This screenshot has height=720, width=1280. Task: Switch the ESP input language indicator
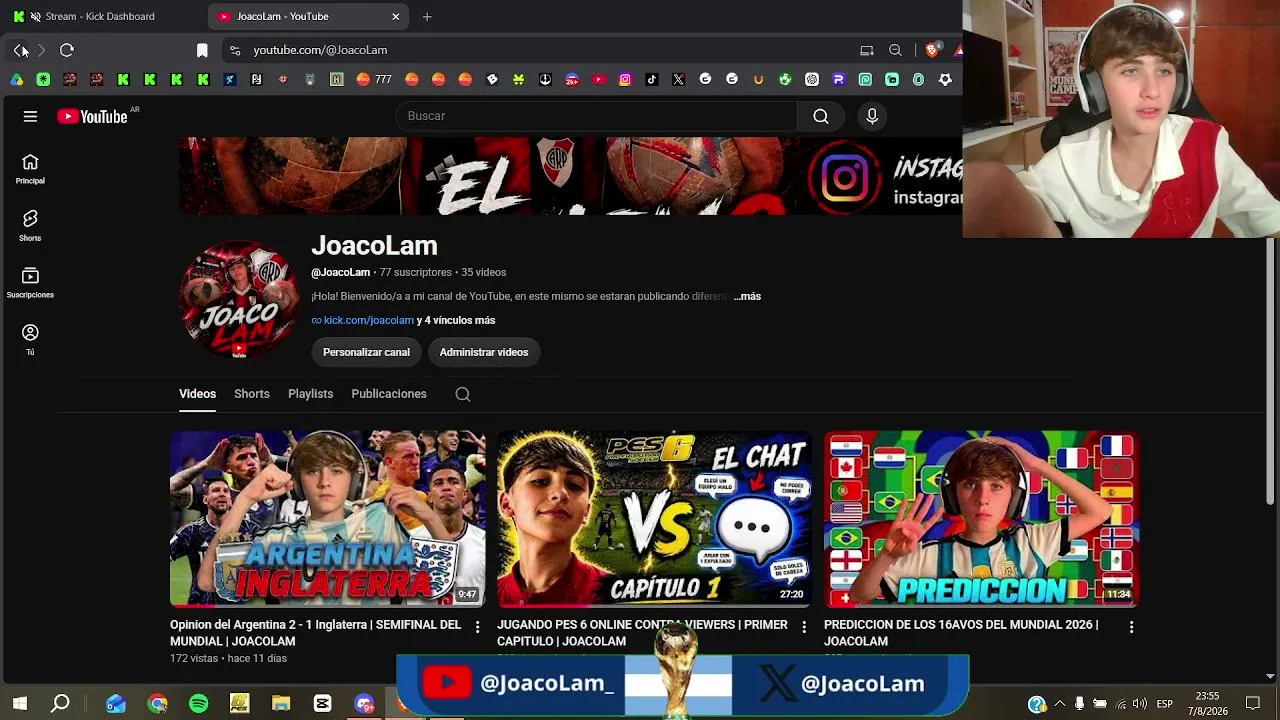[x=1165, y=704]
